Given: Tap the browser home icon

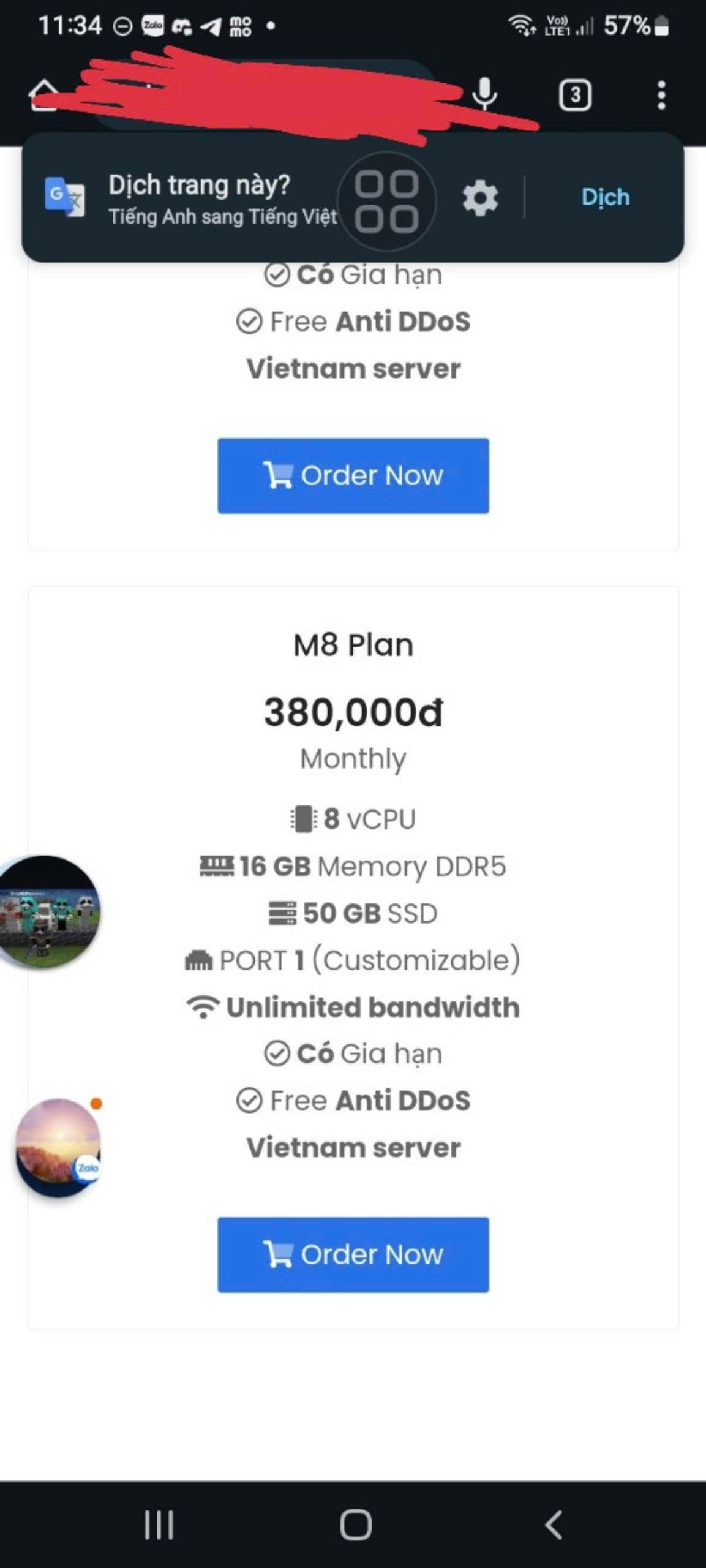Looking at the screenshot, I should 43,96.
